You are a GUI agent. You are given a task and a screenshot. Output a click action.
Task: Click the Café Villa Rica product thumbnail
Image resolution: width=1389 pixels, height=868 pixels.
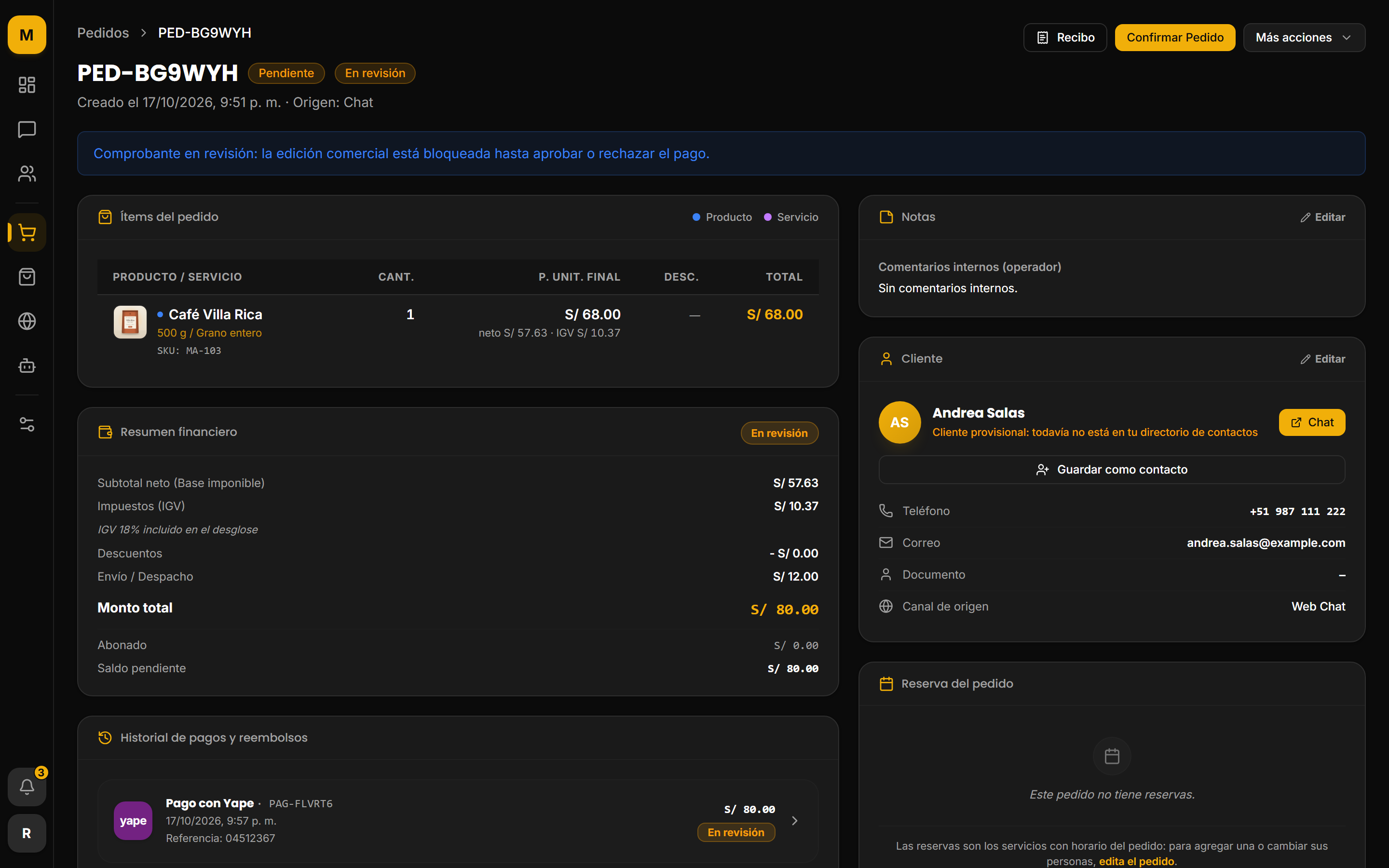(x=130, y=322)
